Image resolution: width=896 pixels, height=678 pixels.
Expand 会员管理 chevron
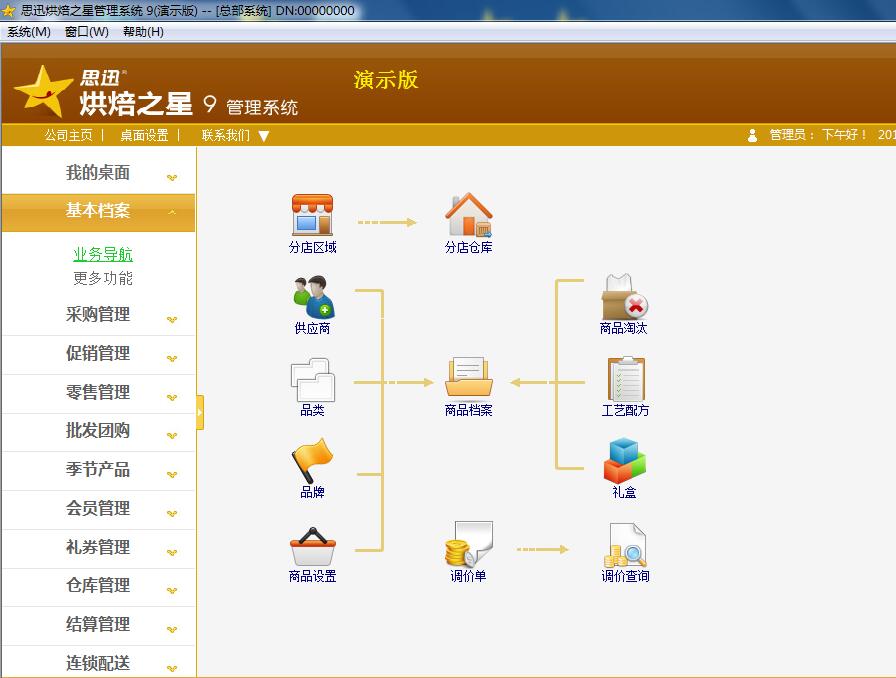[x=171, y=513]
